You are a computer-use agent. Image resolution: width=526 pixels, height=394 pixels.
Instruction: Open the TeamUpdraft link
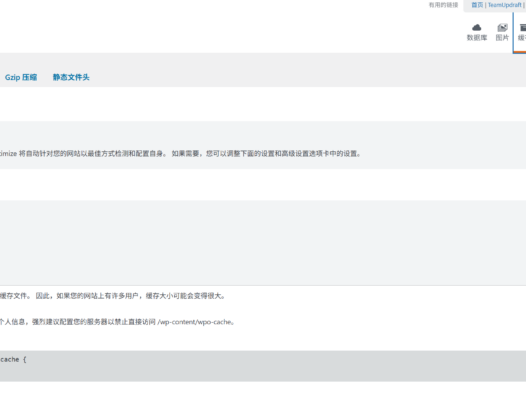tap(505, 5)
